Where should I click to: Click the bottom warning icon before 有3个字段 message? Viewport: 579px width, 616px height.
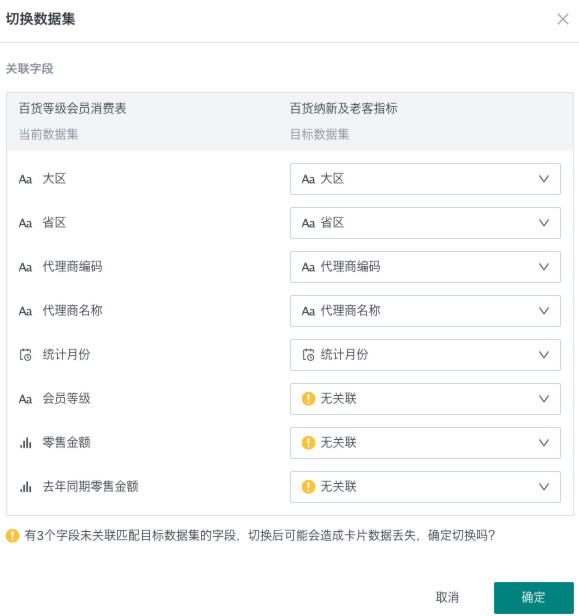tap(13, 535)
